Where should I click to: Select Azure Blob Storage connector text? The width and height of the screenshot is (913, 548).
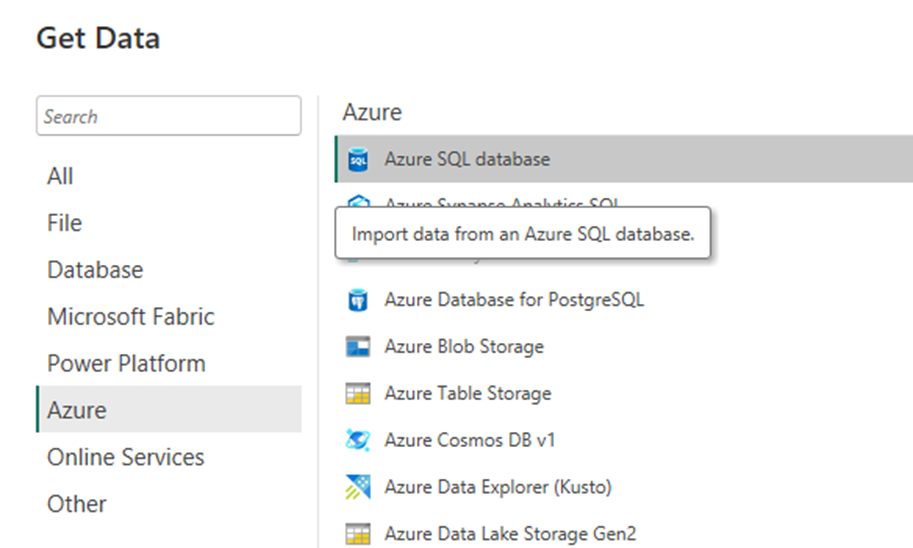pyautogui.click(x=464, y=346)
